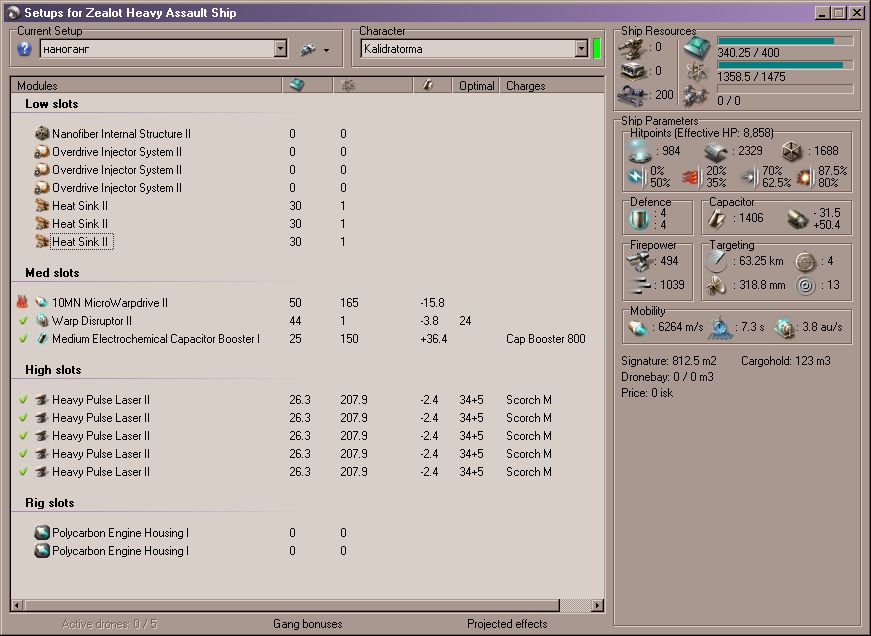Click the capacitor amount icon
This screenshot has height=636, width=871.
pyautogui.click(x=718, y=218)
